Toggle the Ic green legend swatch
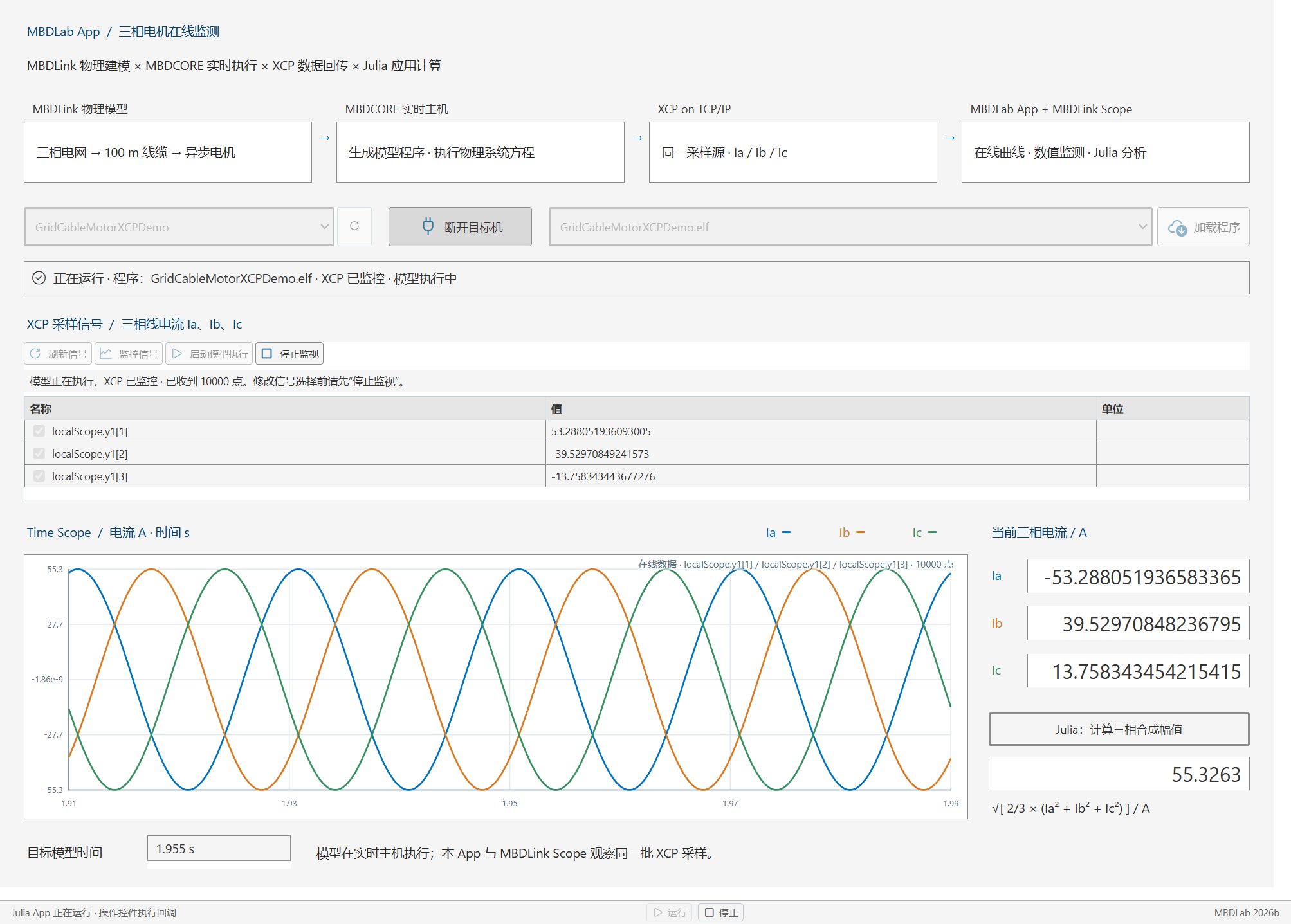 933,532
